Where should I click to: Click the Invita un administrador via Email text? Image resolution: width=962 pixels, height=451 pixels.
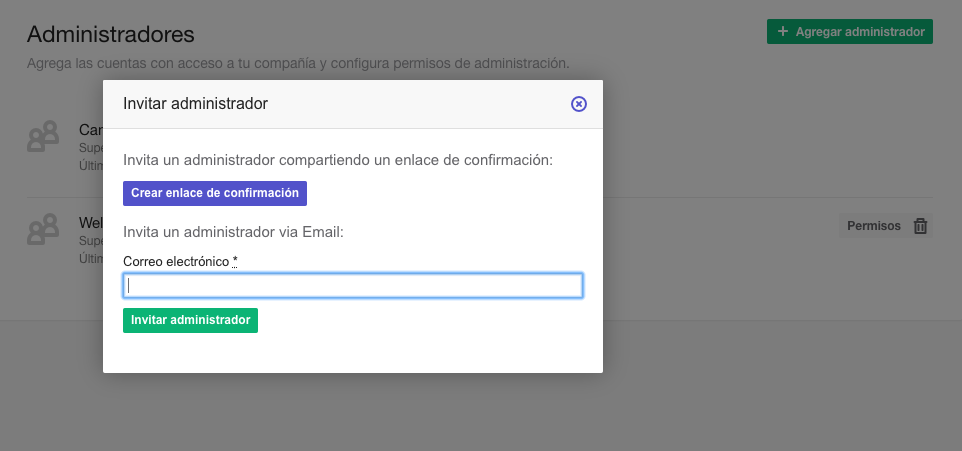(233, 232)
